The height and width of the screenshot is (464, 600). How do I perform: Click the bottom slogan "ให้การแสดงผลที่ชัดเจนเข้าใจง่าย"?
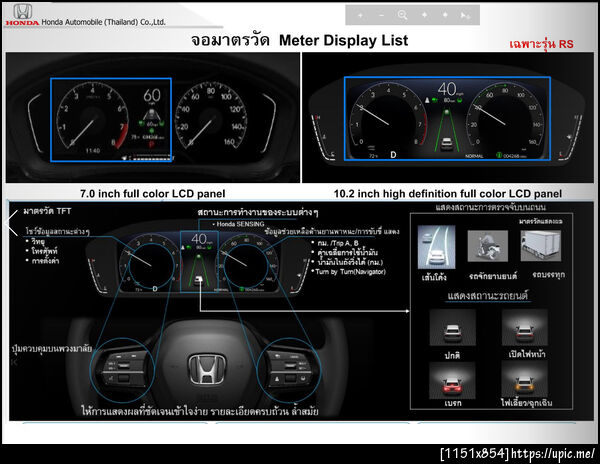145,412
